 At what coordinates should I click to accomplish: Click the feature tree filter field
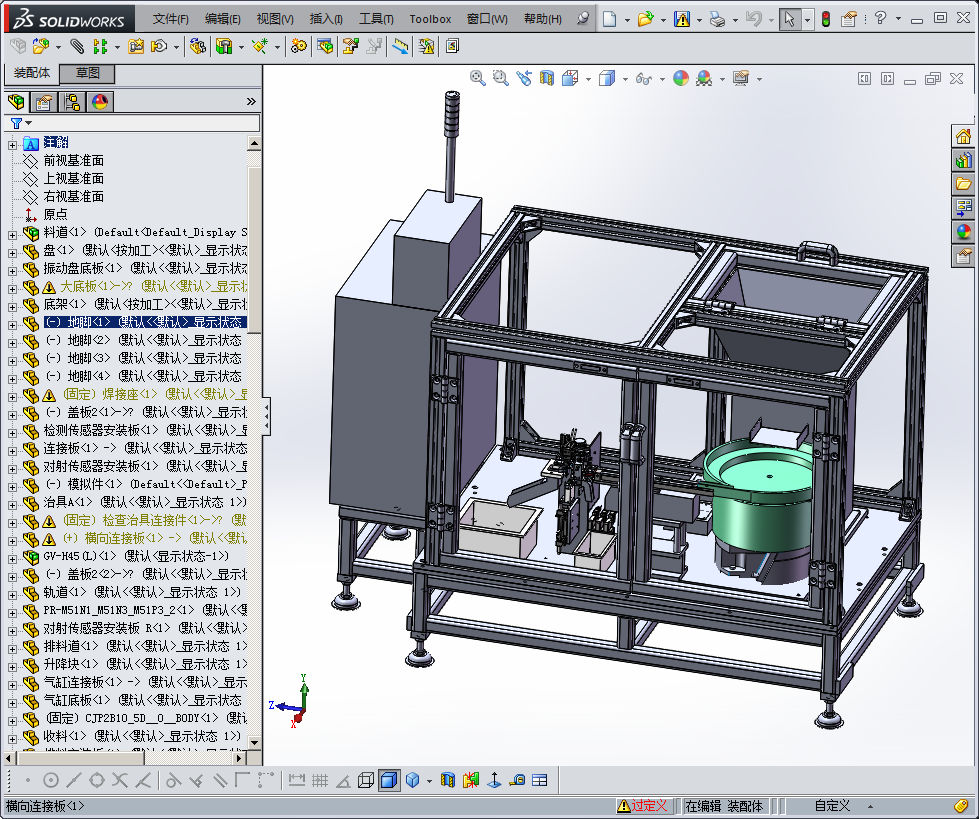point(140,123)
